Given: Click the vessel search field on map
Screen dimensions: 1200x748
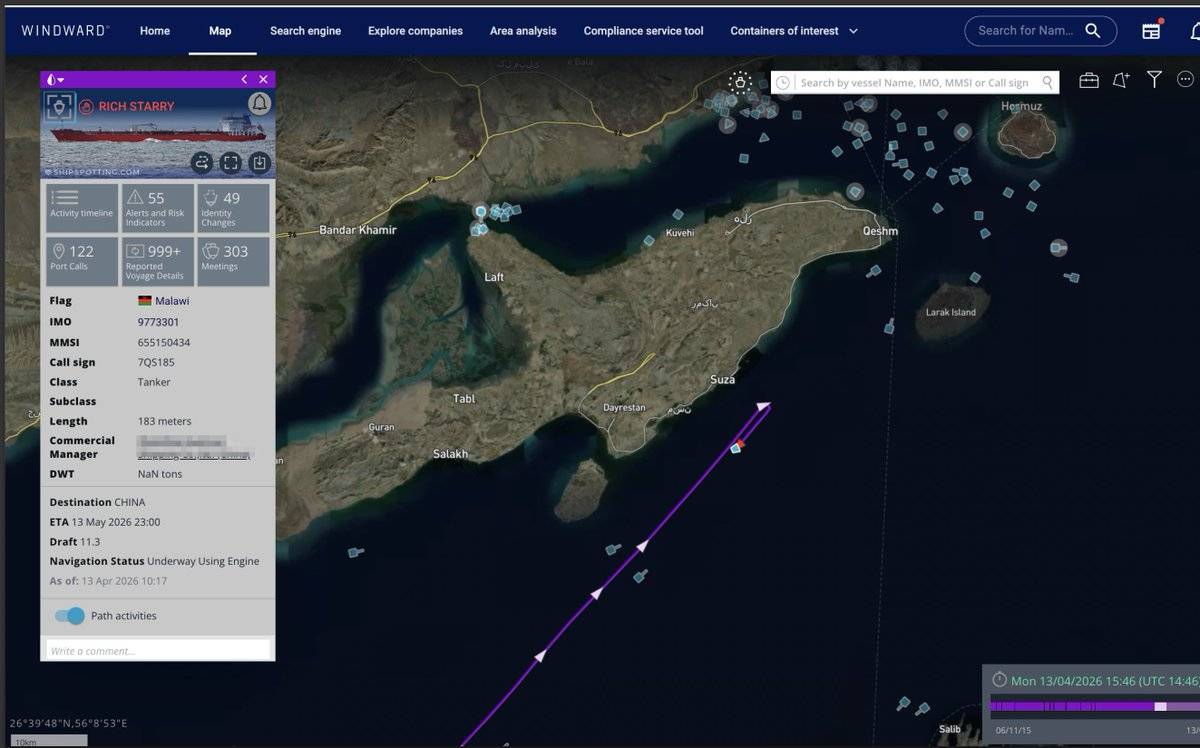Looking at the screenshot, I should pyautogui.click(x=913, y=83).
